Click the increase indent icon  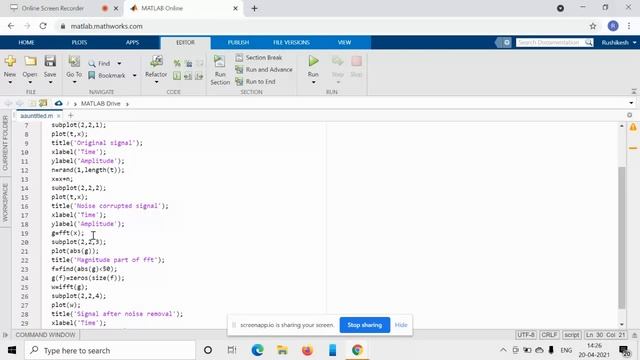click(199, 76)
